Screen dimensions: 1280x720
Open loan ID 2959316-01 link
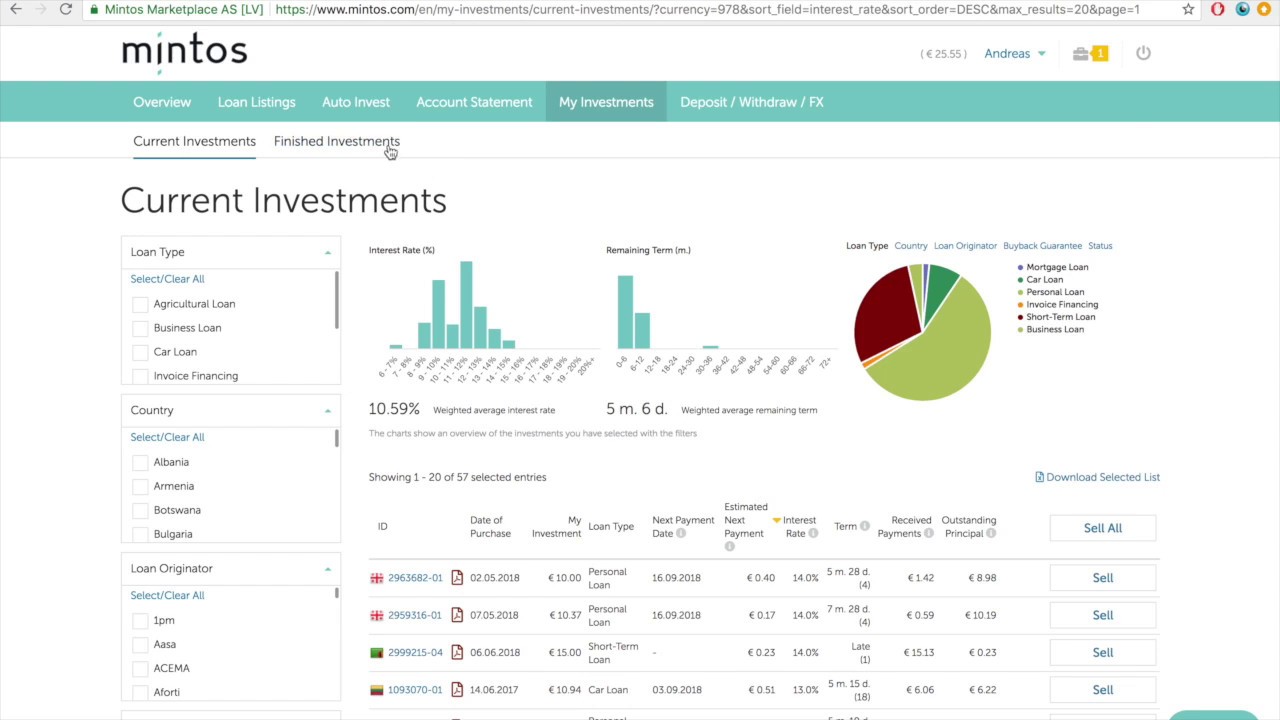click(x=415, y=615)
